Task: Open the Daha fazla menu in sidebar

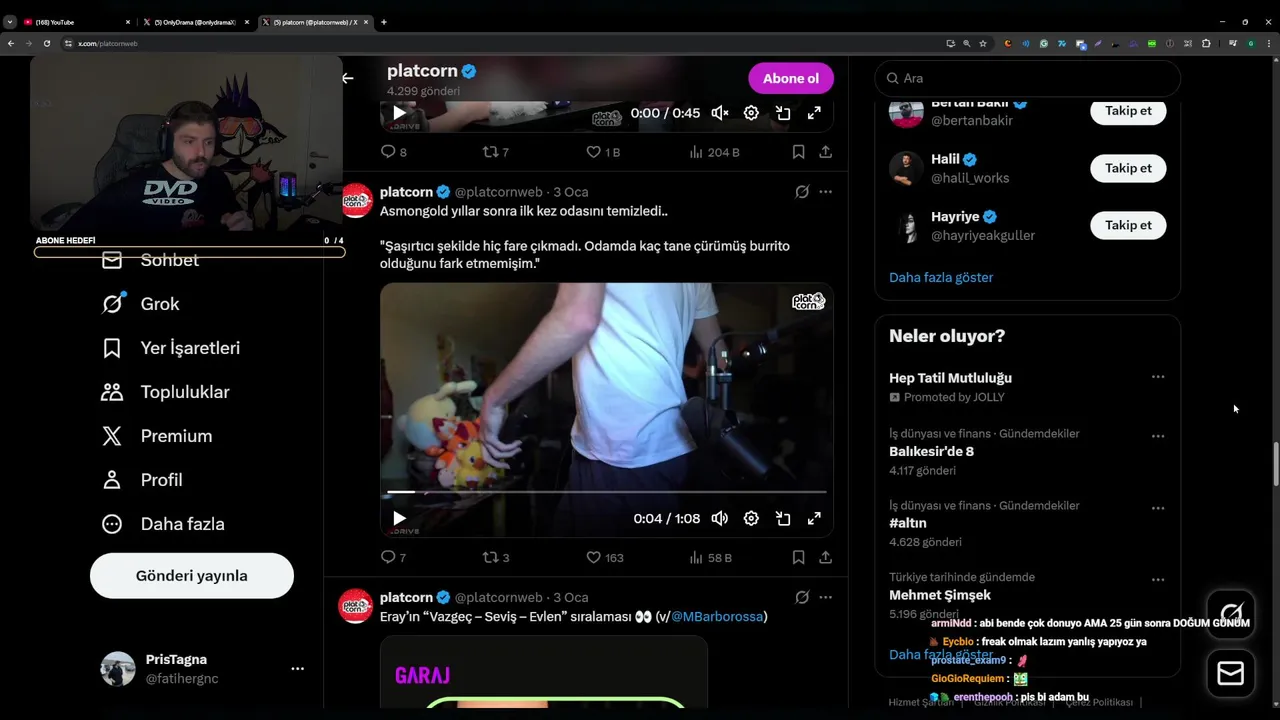Action: (162, 524)
